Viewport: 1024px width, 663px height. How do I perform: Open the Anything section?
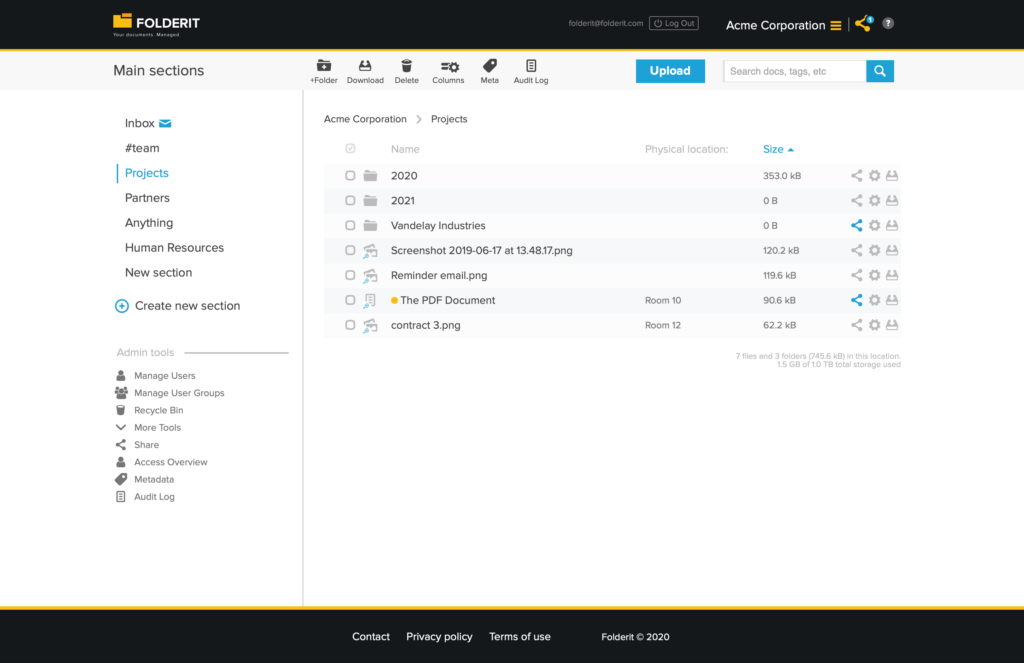click(149, 223)
